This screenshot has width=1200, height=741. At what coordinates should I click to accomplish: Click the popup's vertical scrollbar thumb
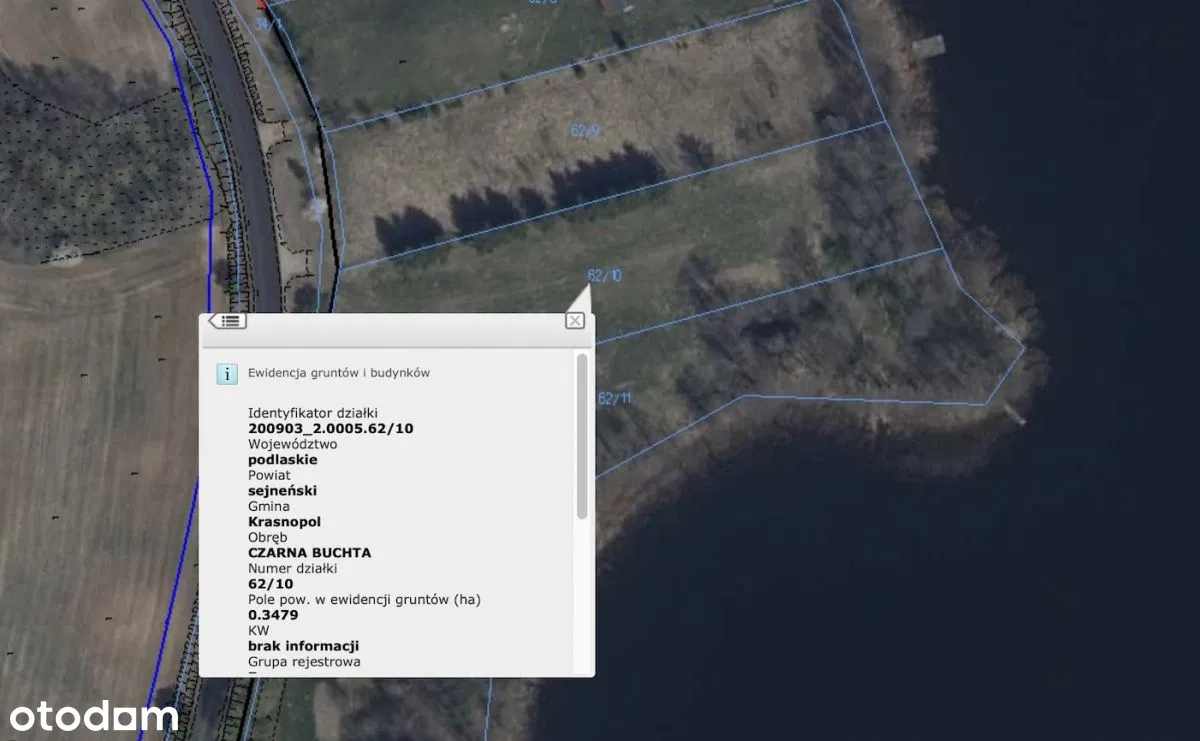pos(582,435)
